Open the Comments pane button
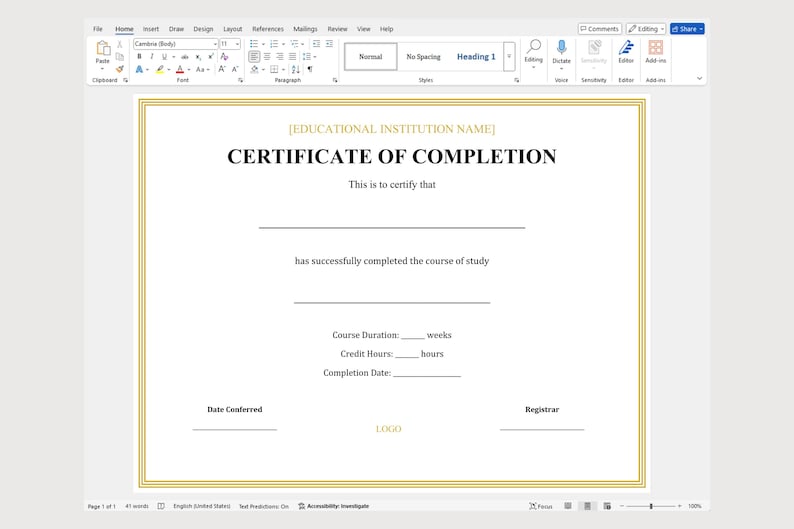This screenshot has height=529, width=794. [600, 29]
